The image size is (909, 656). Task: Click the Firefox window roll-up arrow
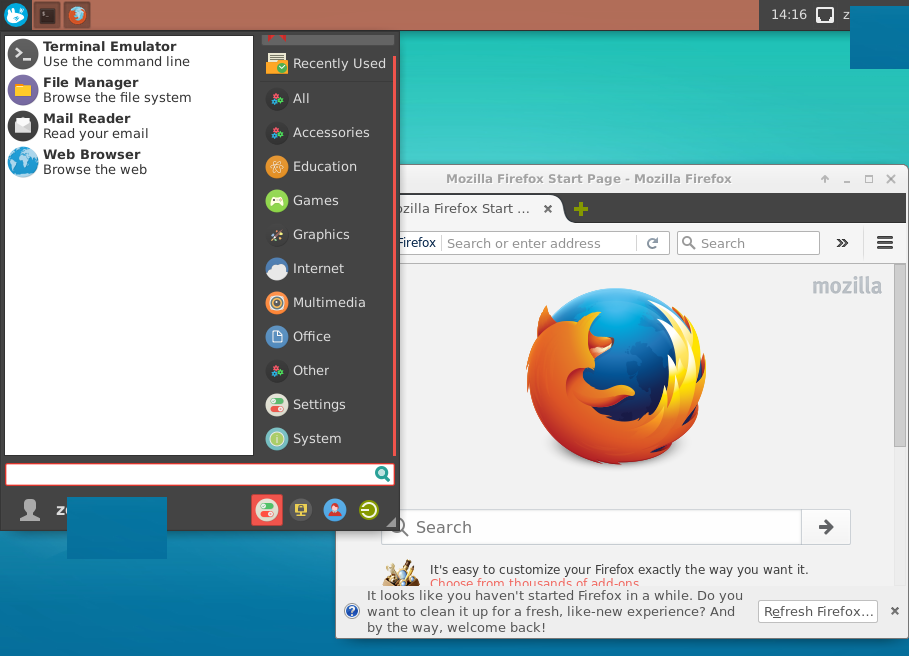(x=825, y=179)
